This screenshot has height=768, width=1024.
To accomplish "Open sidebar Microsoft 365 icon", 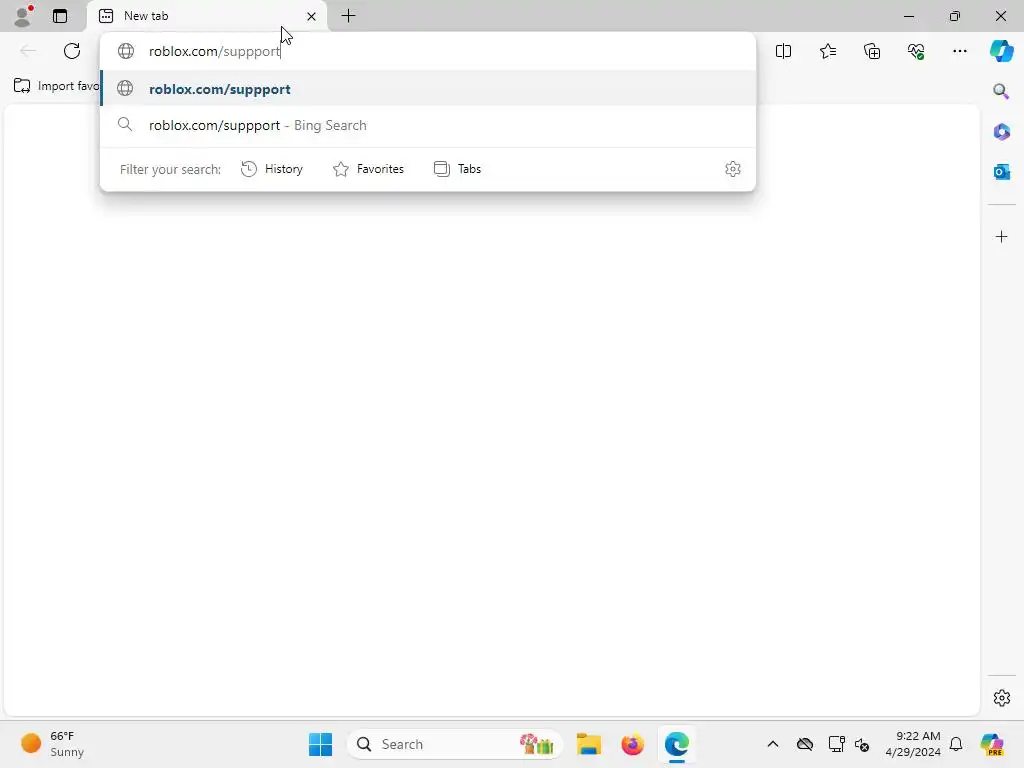I will 1001,131.
